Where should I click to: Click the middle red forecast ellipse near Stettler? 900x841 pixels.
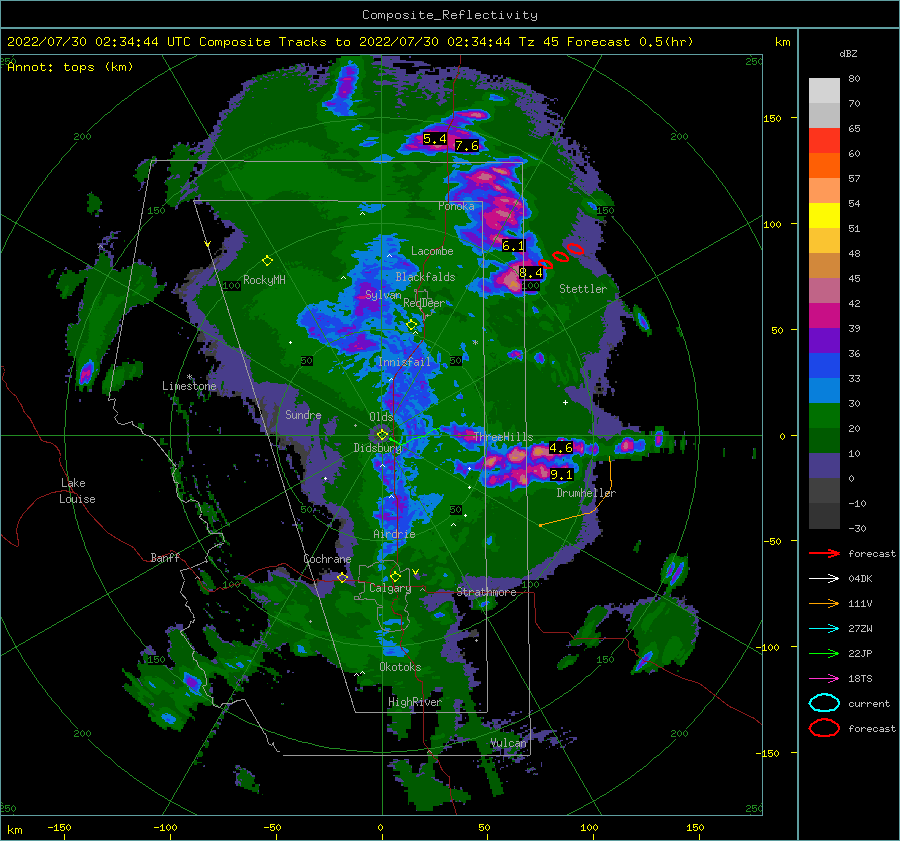561,257
